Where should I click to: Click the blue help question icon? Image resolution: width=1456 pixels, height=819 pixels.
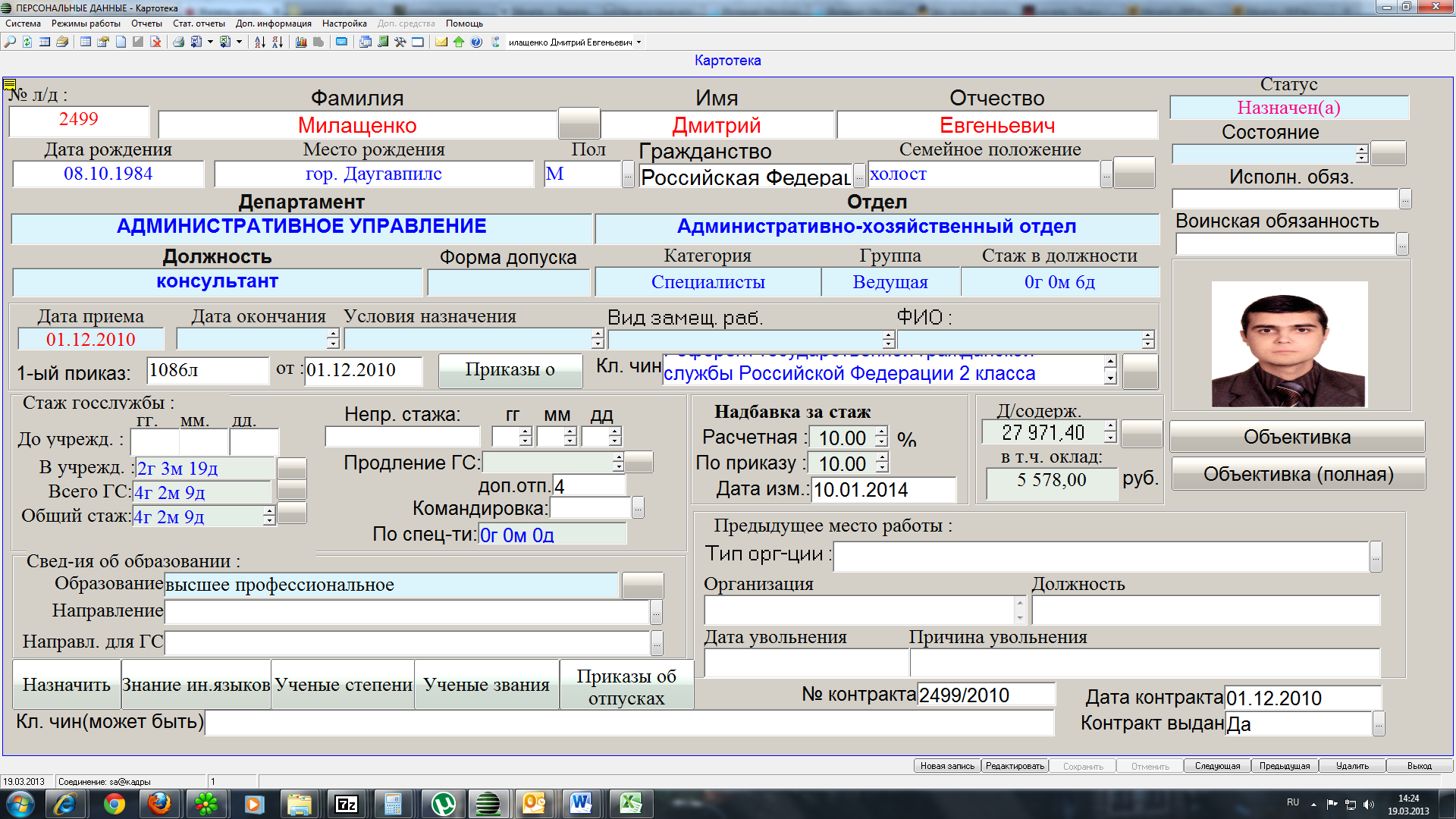[x=476, y=42]
